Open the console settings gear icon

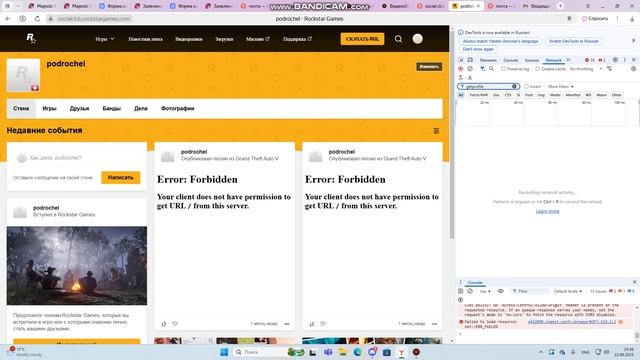461,300
